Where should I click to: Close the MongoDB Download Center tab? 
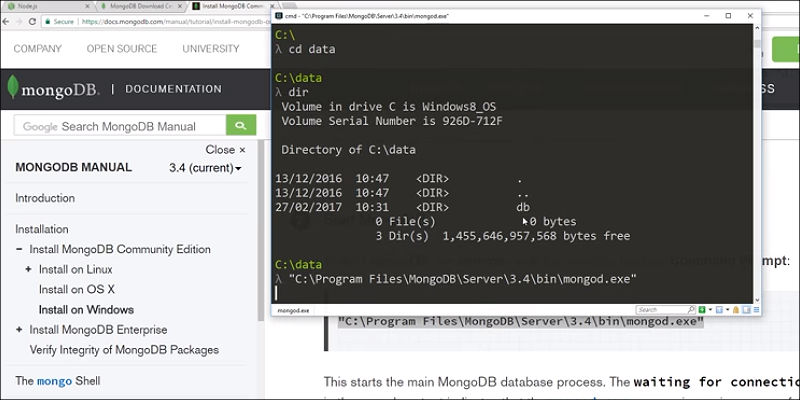(180, 6)
